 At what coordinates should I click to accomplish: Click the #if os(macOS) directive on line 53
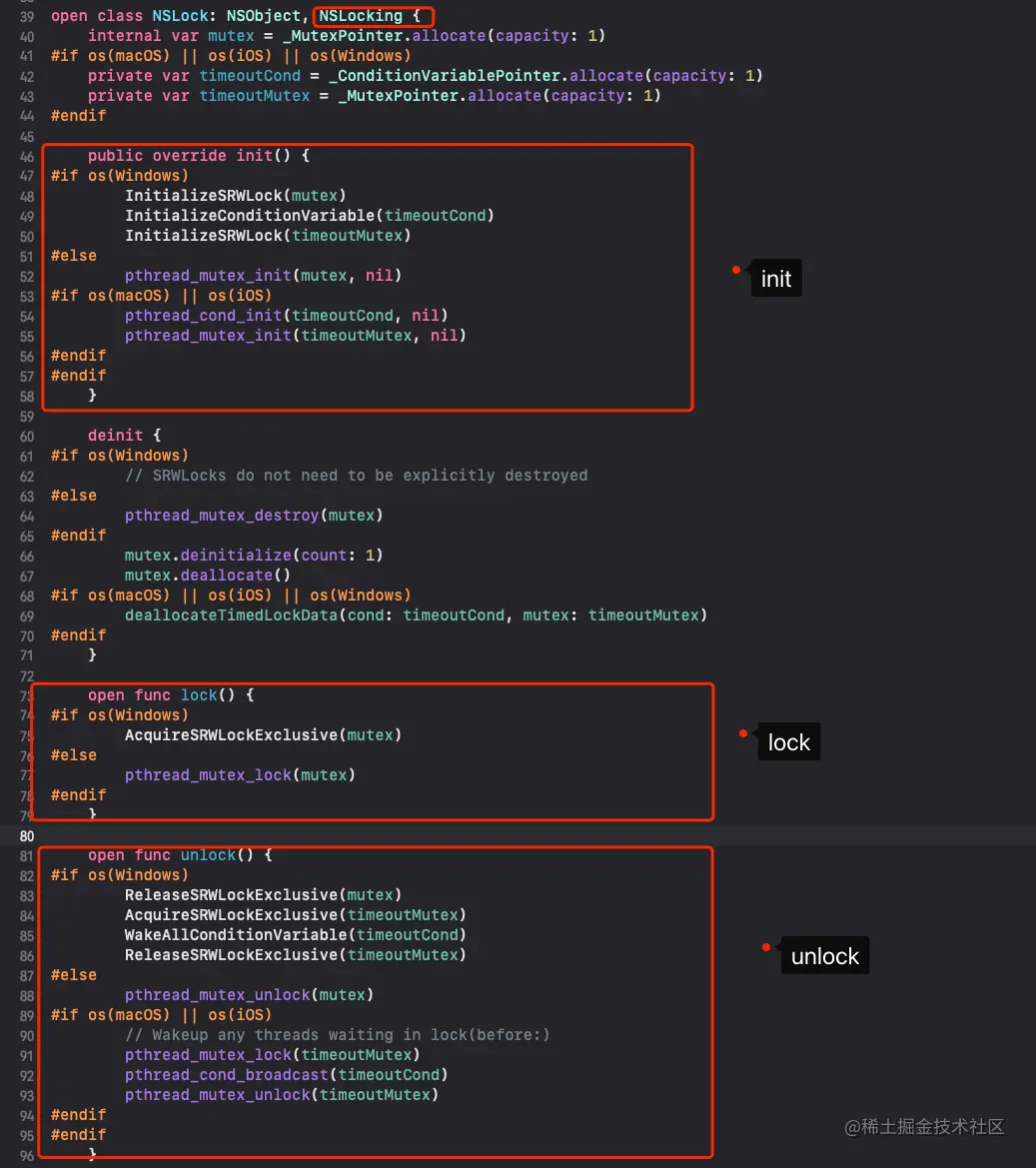[x=161, y=296]
